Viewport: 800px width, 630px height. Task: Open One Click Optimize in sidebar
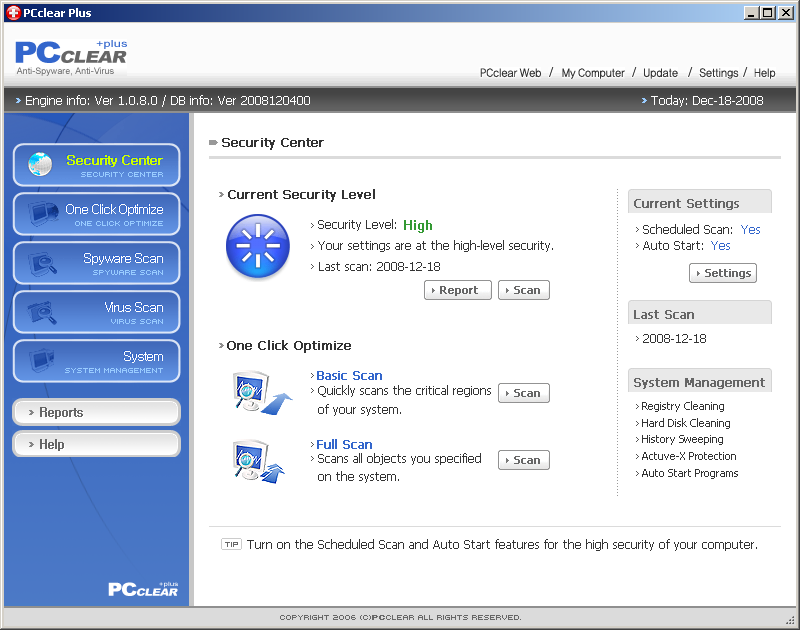coord(96,214)
